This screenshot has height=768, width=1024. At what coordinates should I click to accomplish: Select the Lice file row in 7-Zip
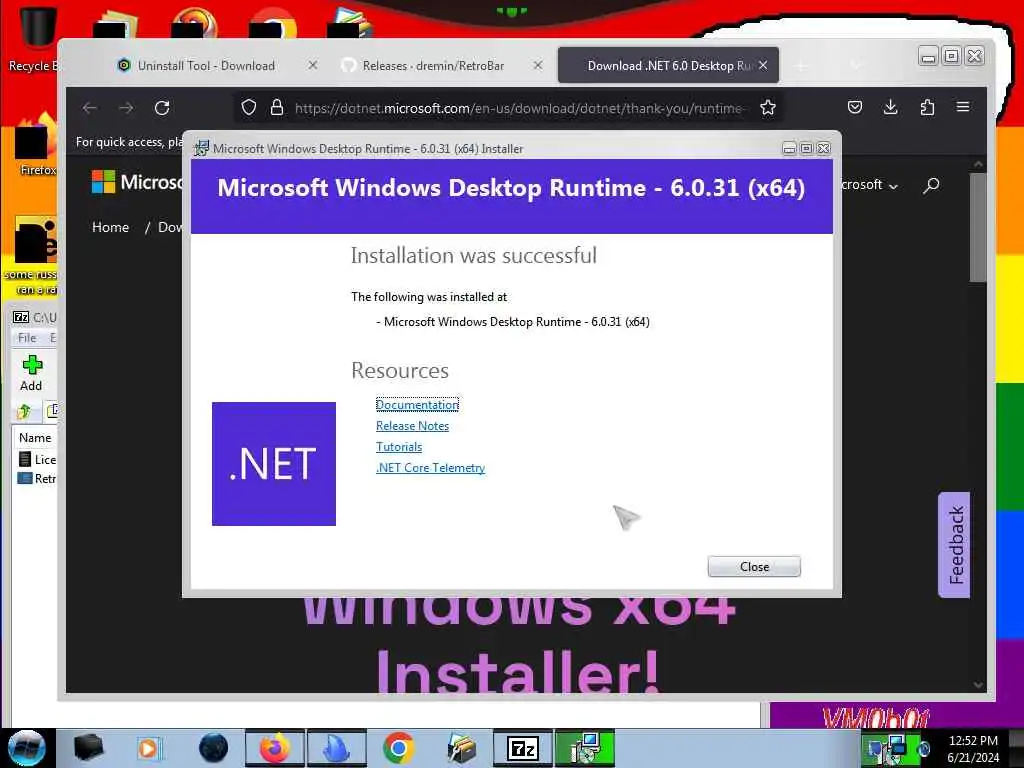[36, 459]
